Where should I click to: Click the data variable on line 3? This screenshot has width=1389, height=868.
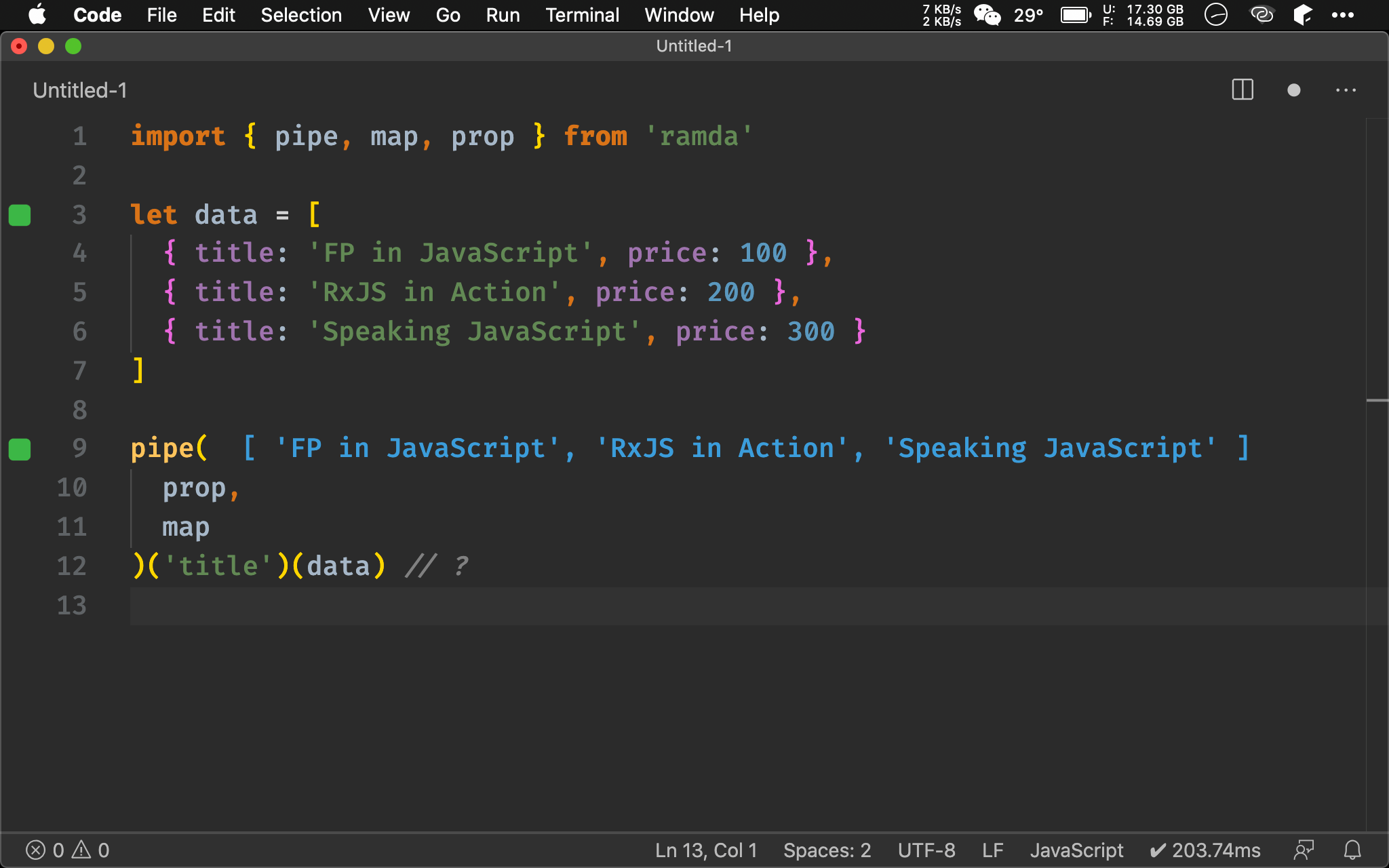226,215
